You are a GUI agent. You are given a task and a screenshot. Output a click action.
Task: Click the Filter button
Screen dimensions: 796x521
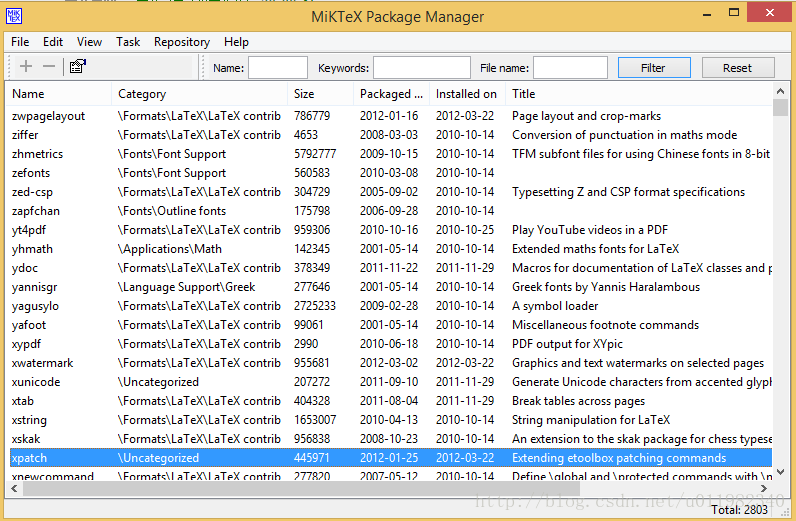[654, 68]
